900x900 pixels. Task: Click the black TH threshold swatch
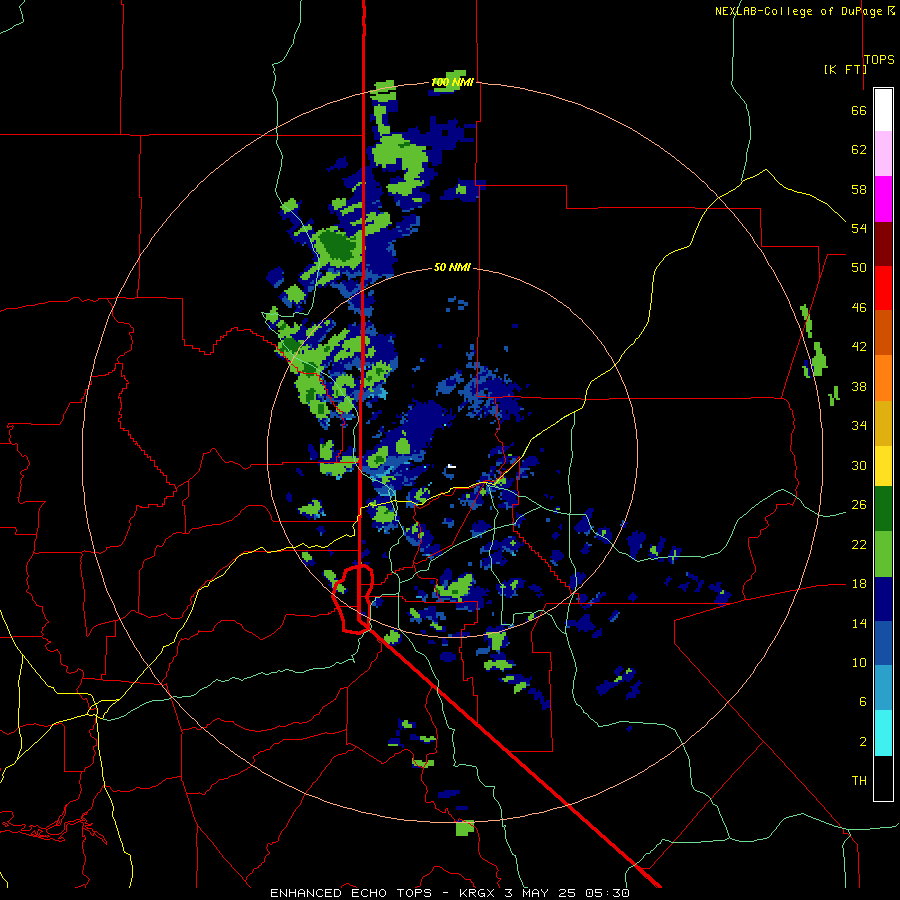(x=883, y=778)
